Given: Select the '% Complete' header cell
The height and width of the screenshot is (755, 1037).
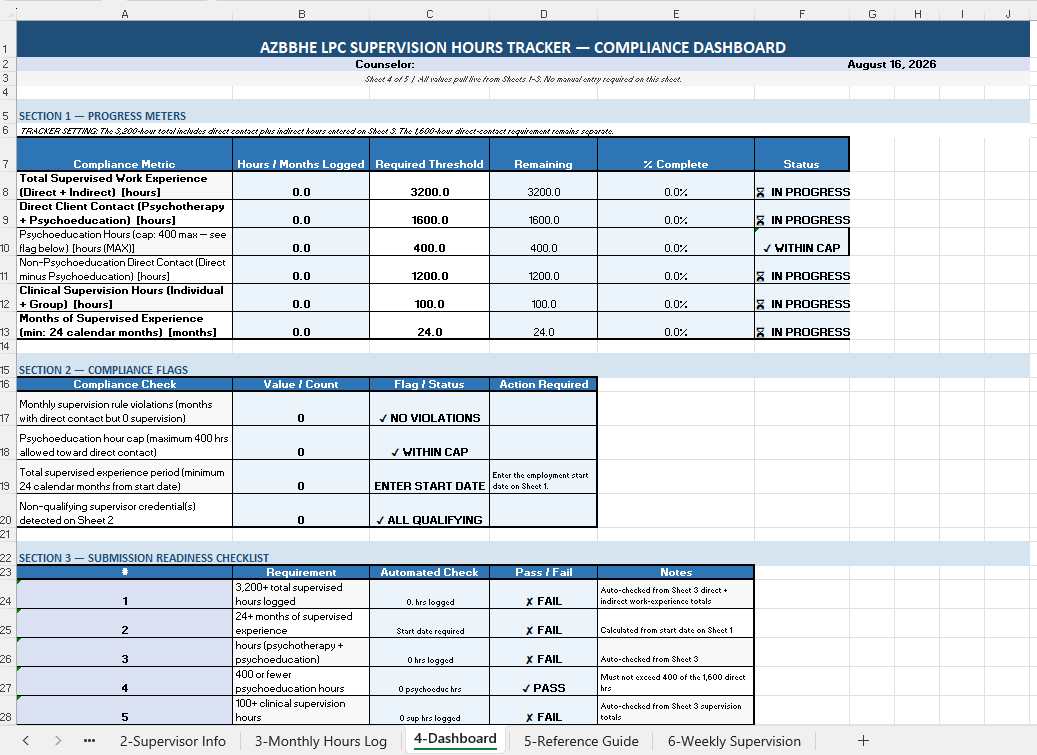Looking at the screenshot, I should pyautogui.click(x=676, y=154).
